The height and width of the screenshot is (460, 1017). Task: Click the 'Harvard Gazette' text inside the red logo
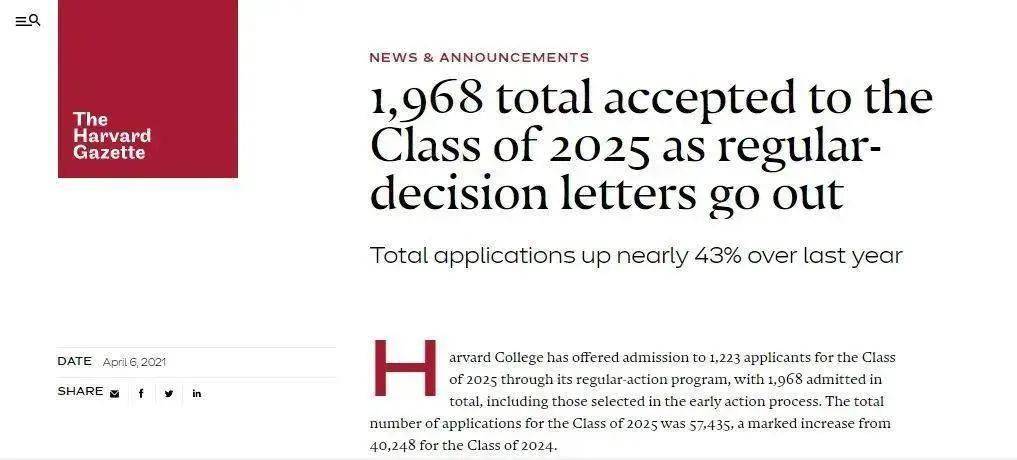tap(112, 145)
